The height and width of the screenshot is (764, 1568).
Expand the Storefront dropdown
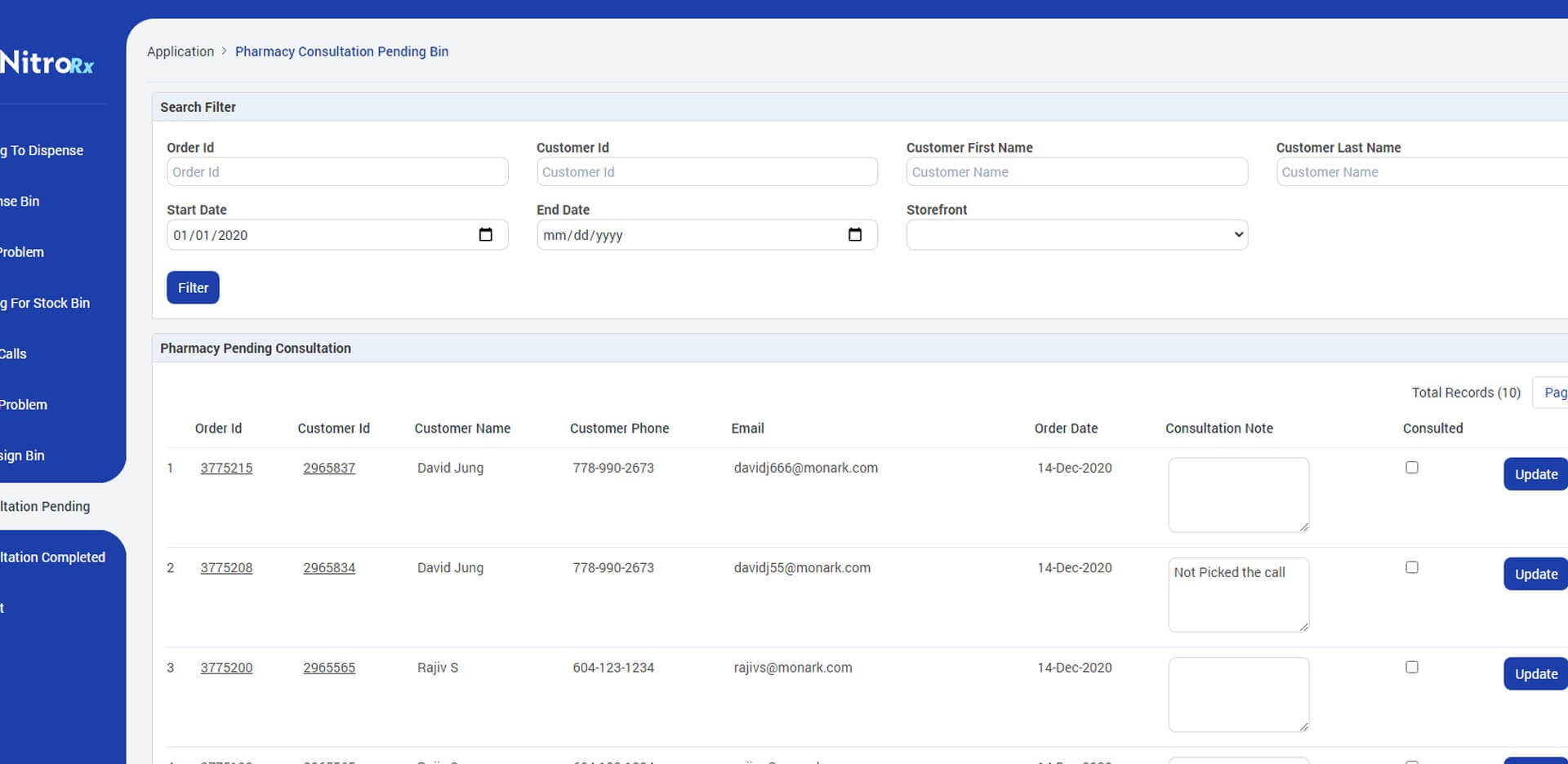(1076, 235)
